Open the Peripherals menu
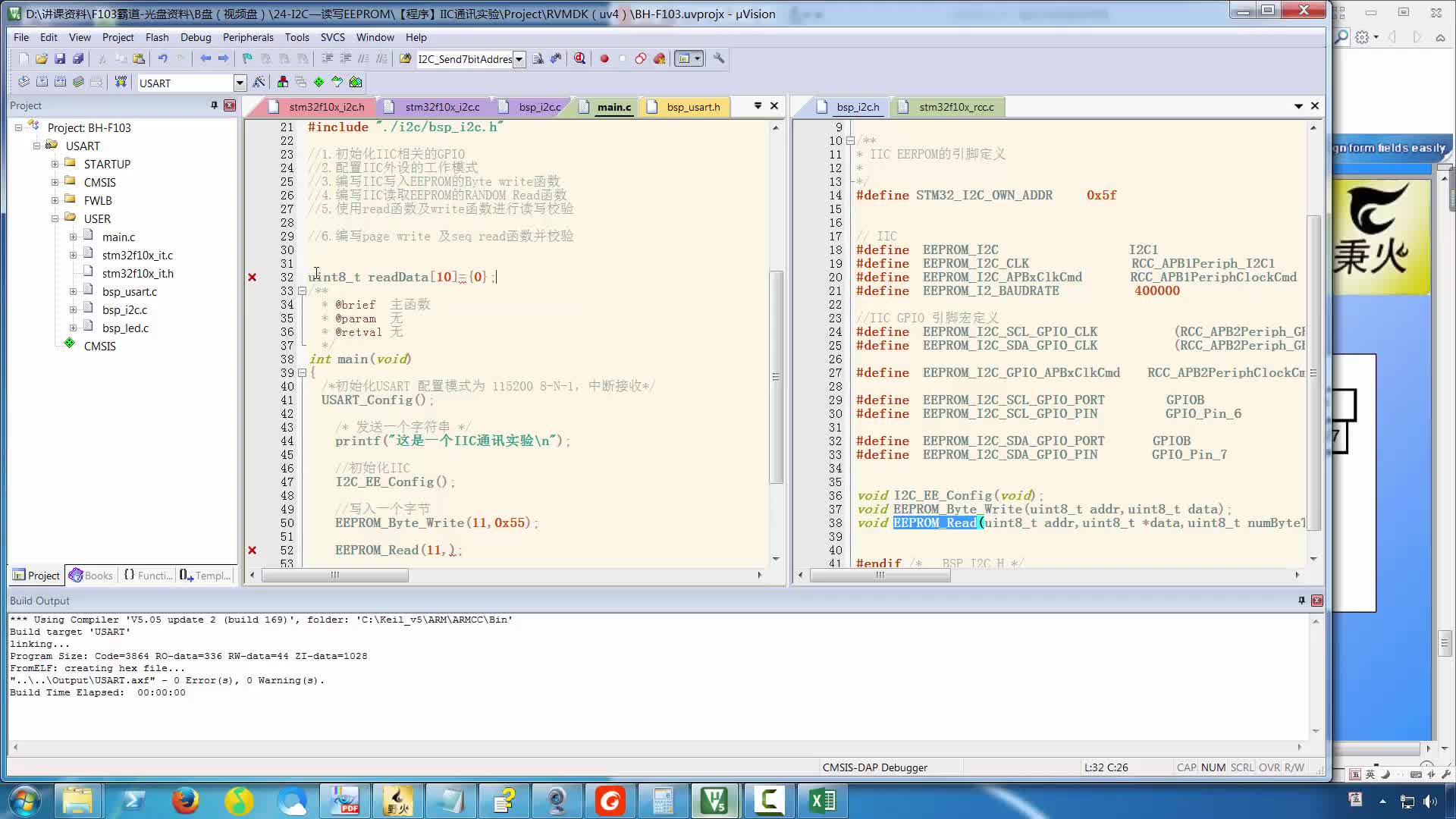This screenshot has width=1456, height=819. tap(248, 37)
